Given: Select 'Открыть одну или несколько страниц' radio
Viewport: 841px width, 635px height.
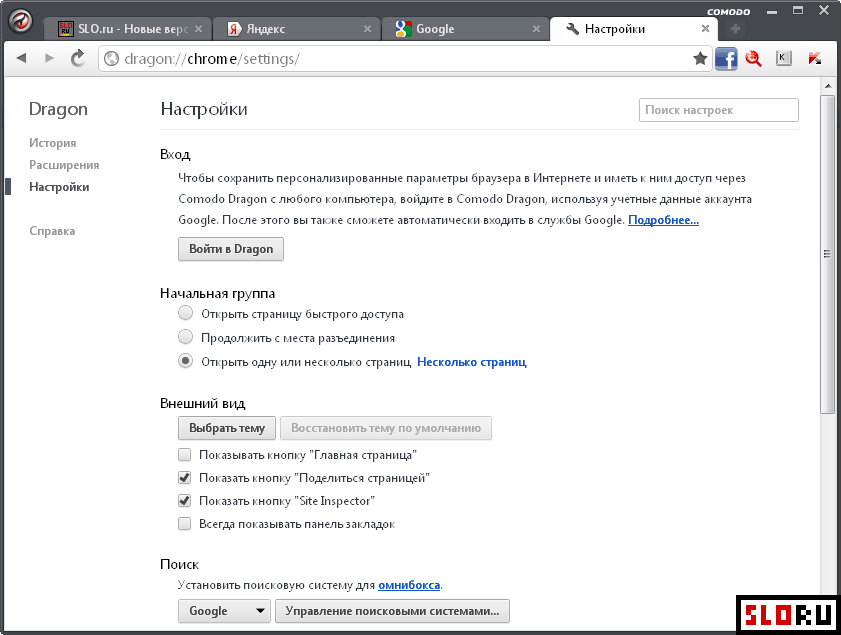Looking at the screenshot, I should pyautogui.click(x=186, y=361).
